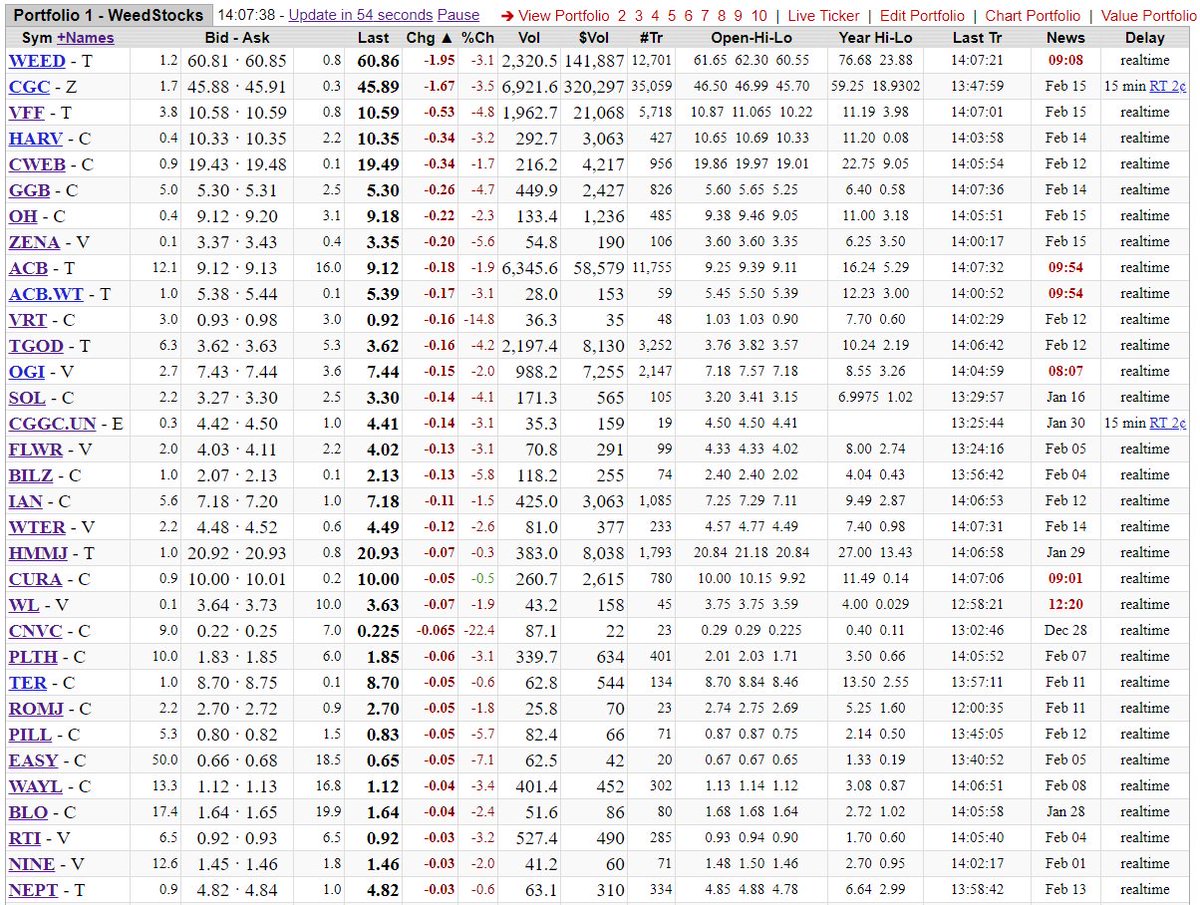Open the WTER symbol link
Viewport: 1200px width, 905px height.
(37, 527)
